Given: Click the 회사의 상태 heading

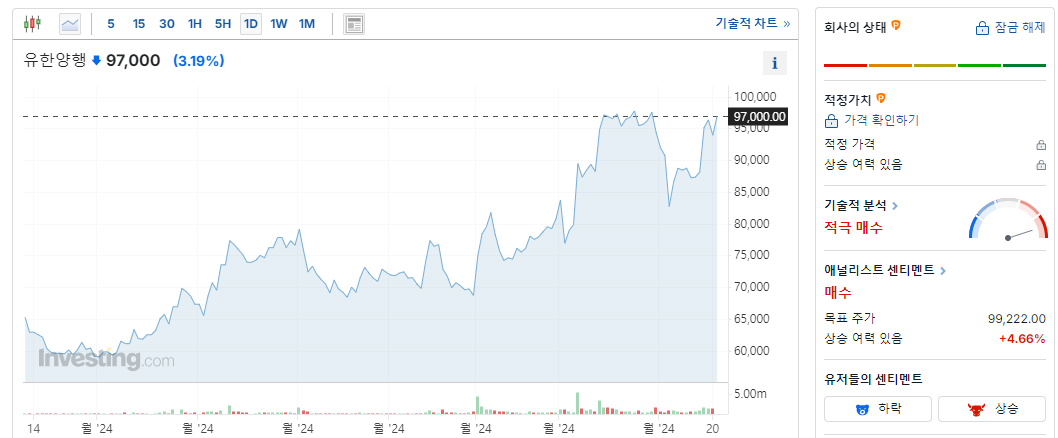Looking at the screenshot, I should click(856, 27).
